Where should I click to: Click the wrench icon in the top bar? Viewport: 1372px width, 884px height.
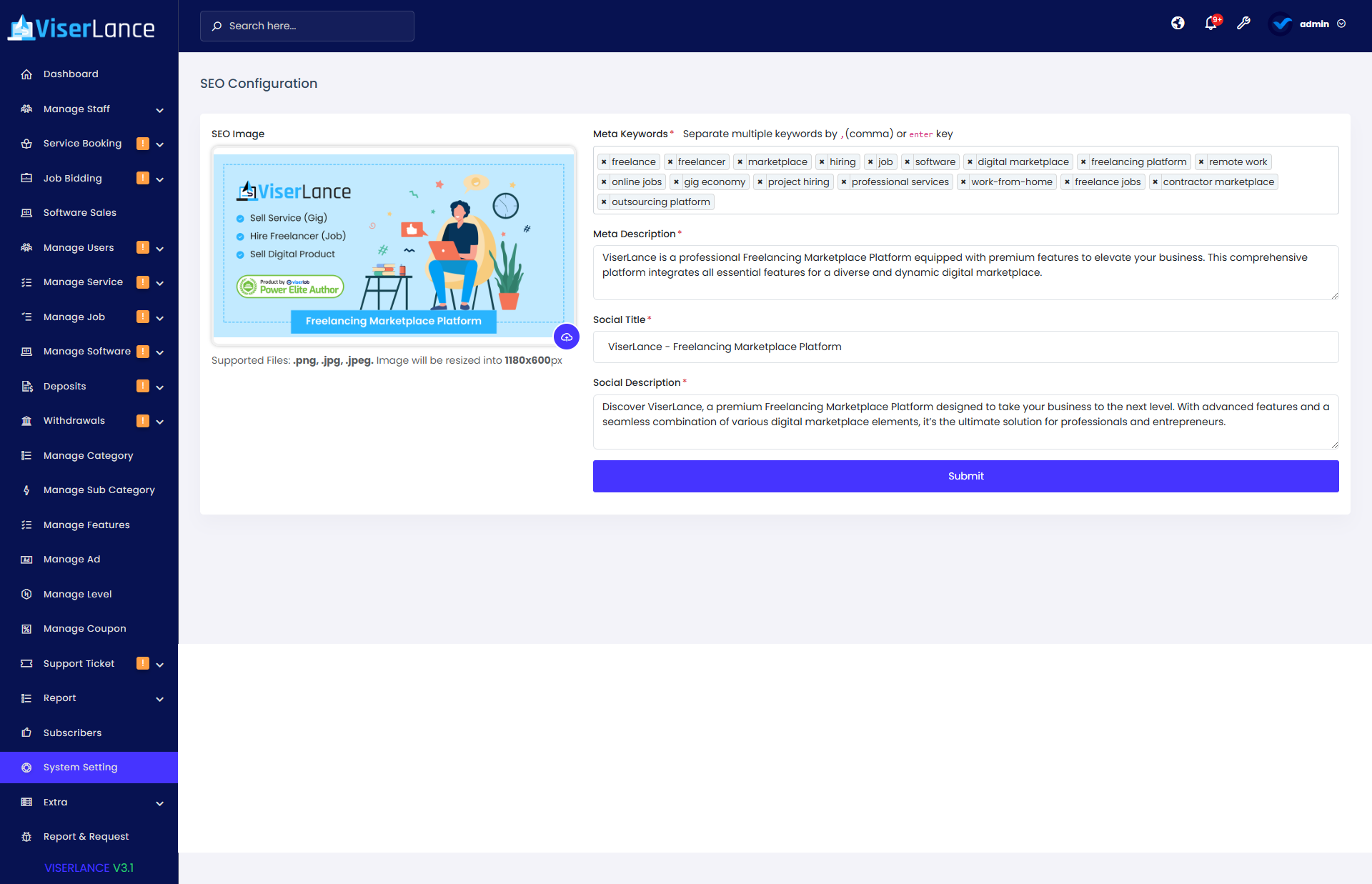coord(1243,24)
